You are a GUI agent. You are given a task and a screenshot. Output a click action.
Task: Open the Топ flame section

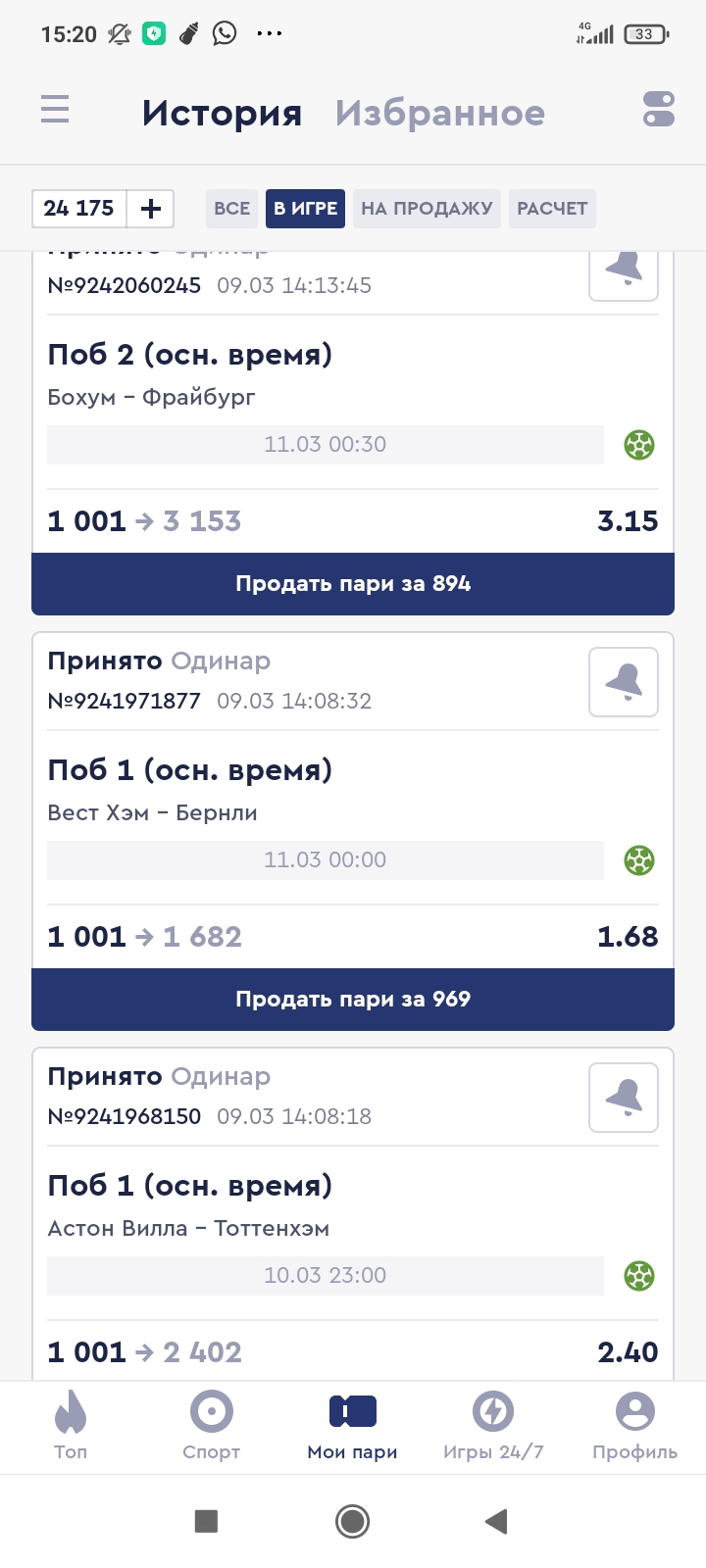click(71, 1426)
